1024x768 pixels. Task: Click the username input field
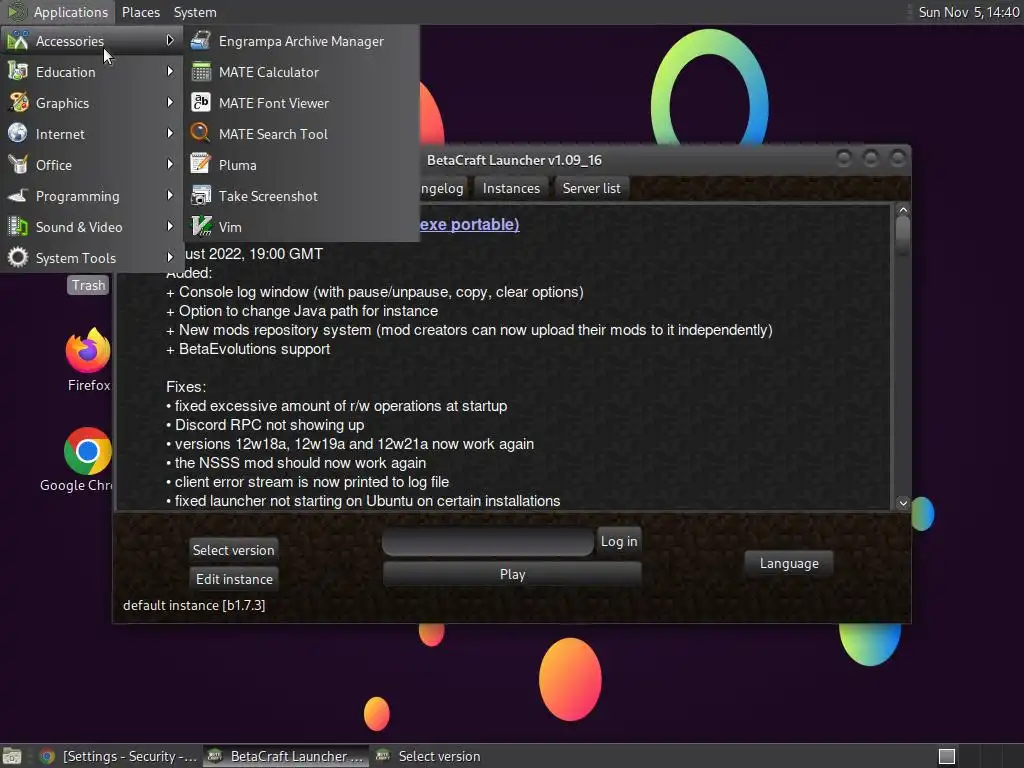pyautogui.click(x=488, y=542)
